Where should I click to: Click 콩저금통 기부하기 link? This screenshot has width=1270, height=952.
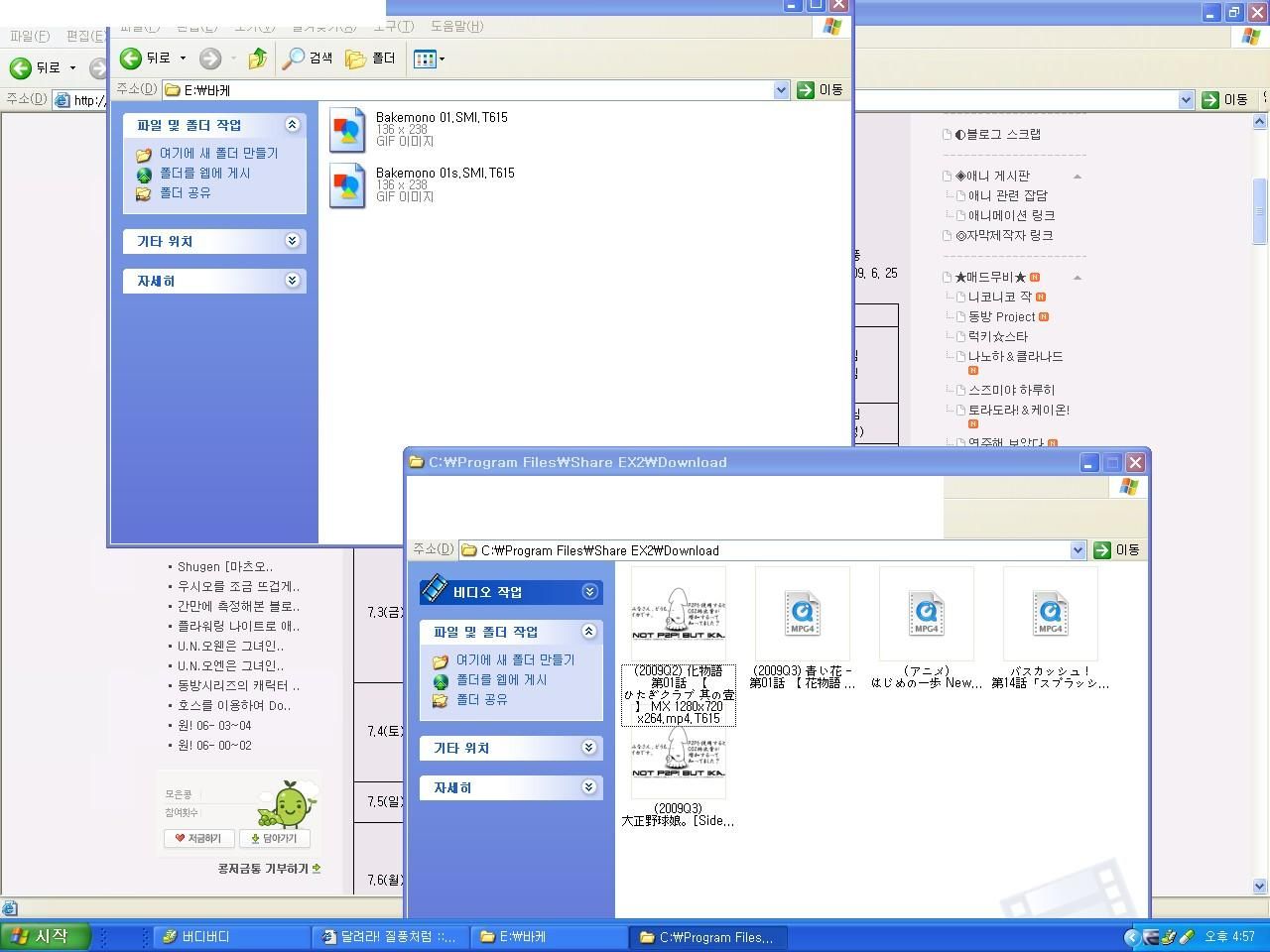point(269,869)
